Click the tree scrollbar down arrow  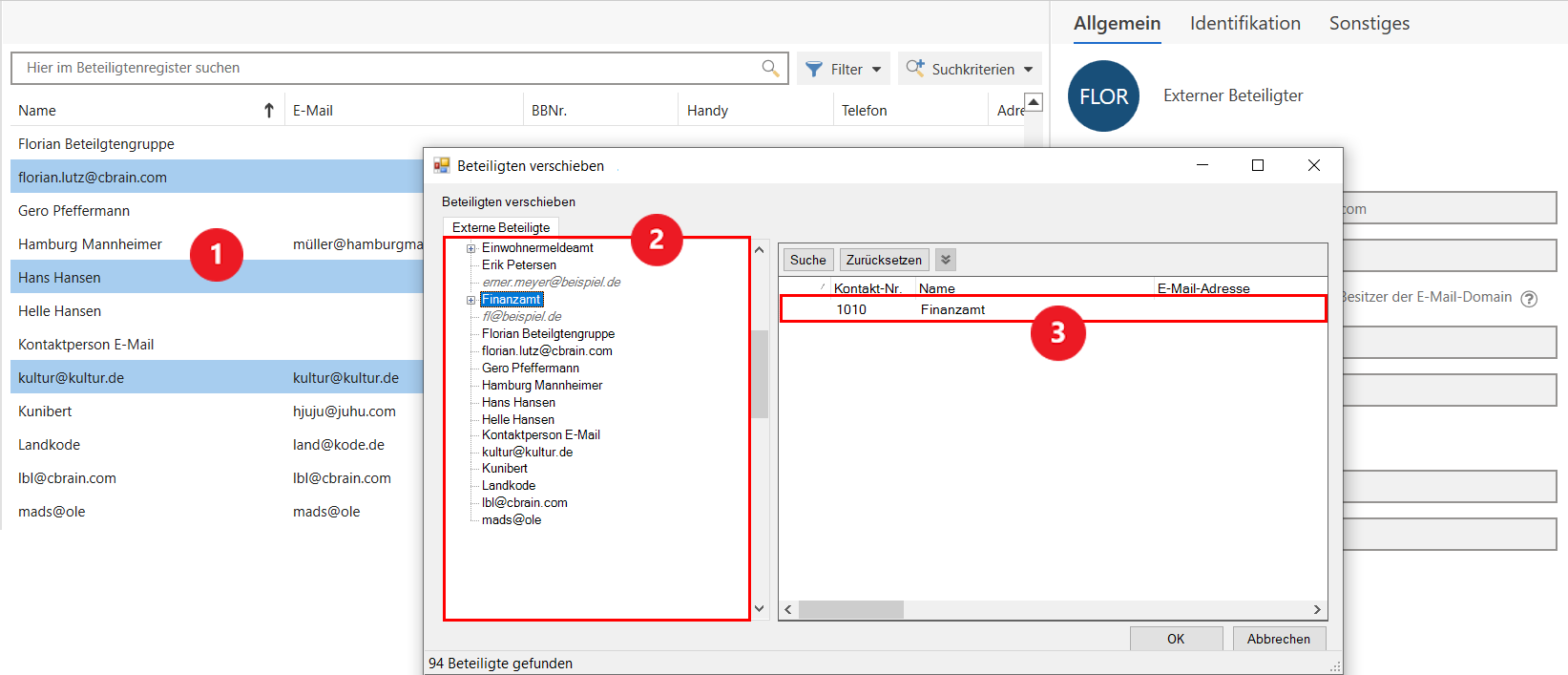click(760, 608)
